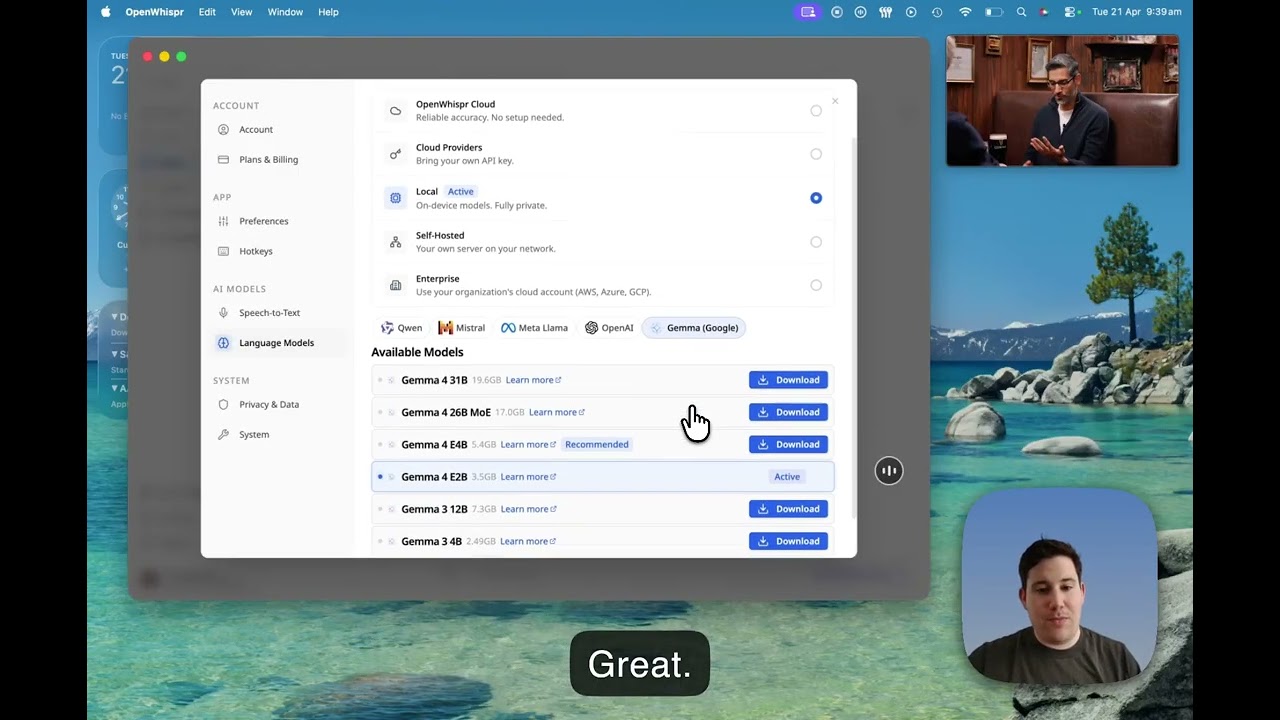Open Learn more for Gemma 4 E2B

pos(528,477)
